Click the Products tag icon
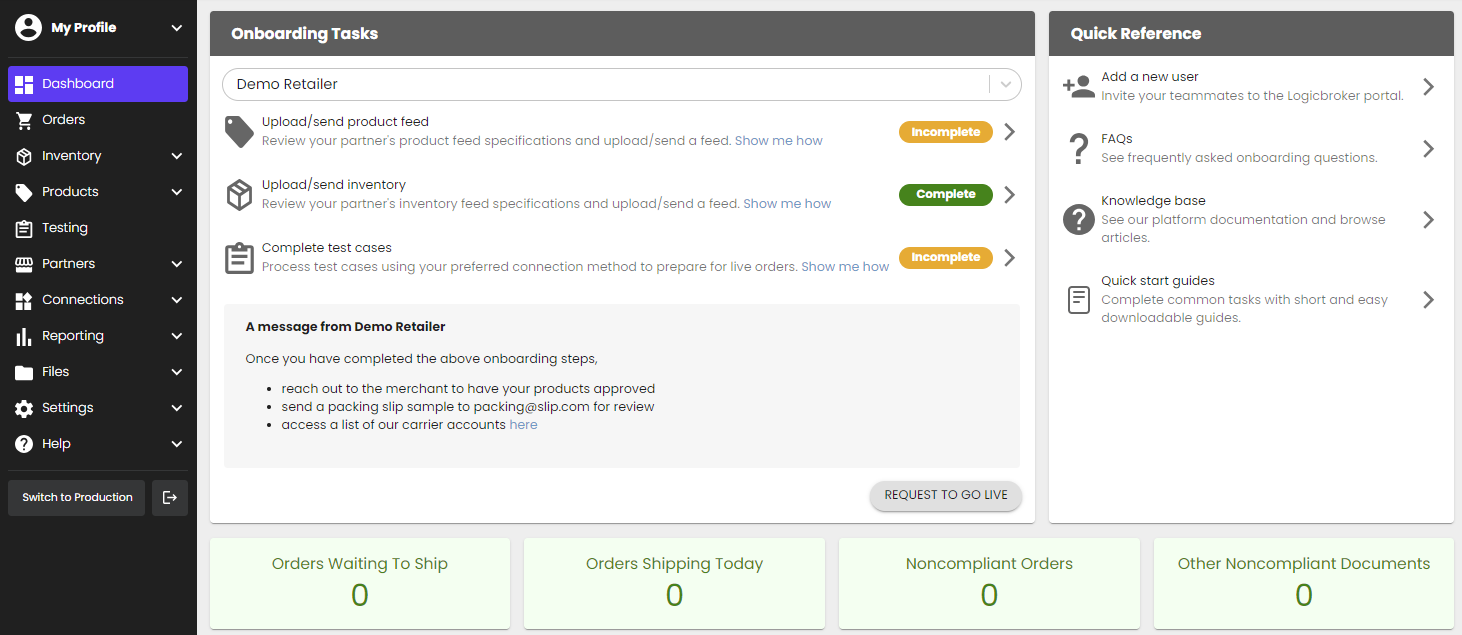The image size is (1462, 635). [x=25, y=191]
